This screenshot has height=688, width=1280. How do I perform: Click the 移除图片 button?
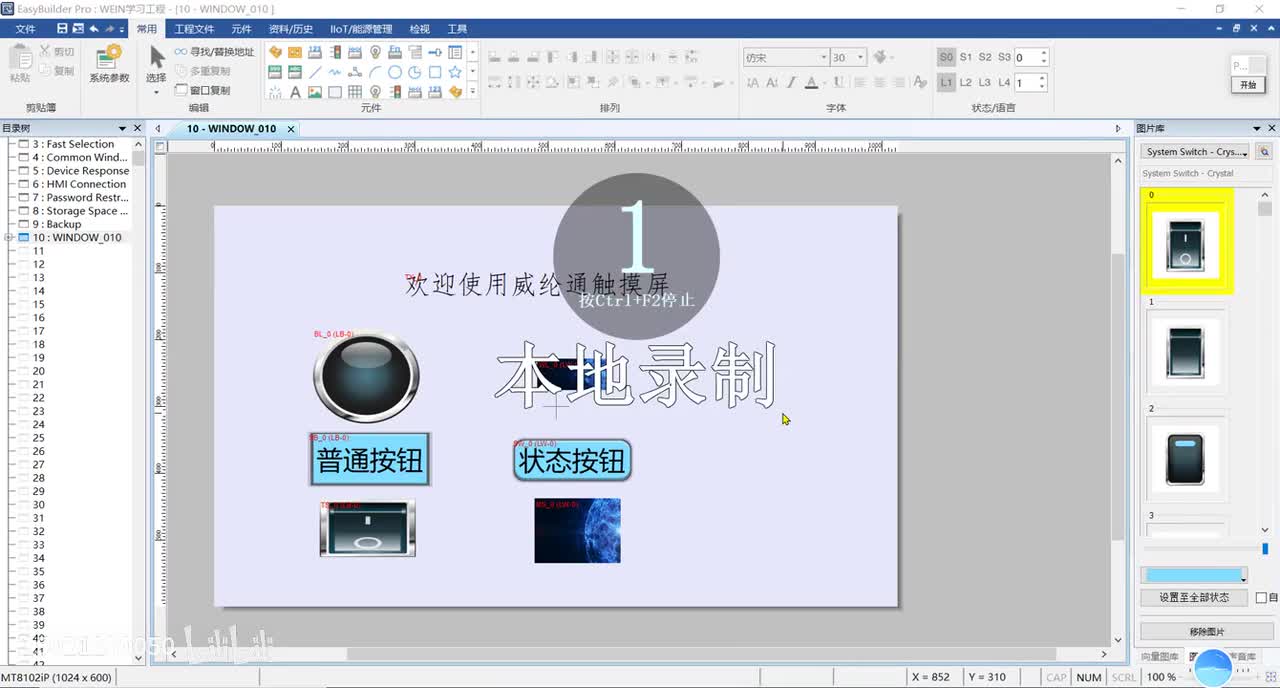click(1206, 631)
